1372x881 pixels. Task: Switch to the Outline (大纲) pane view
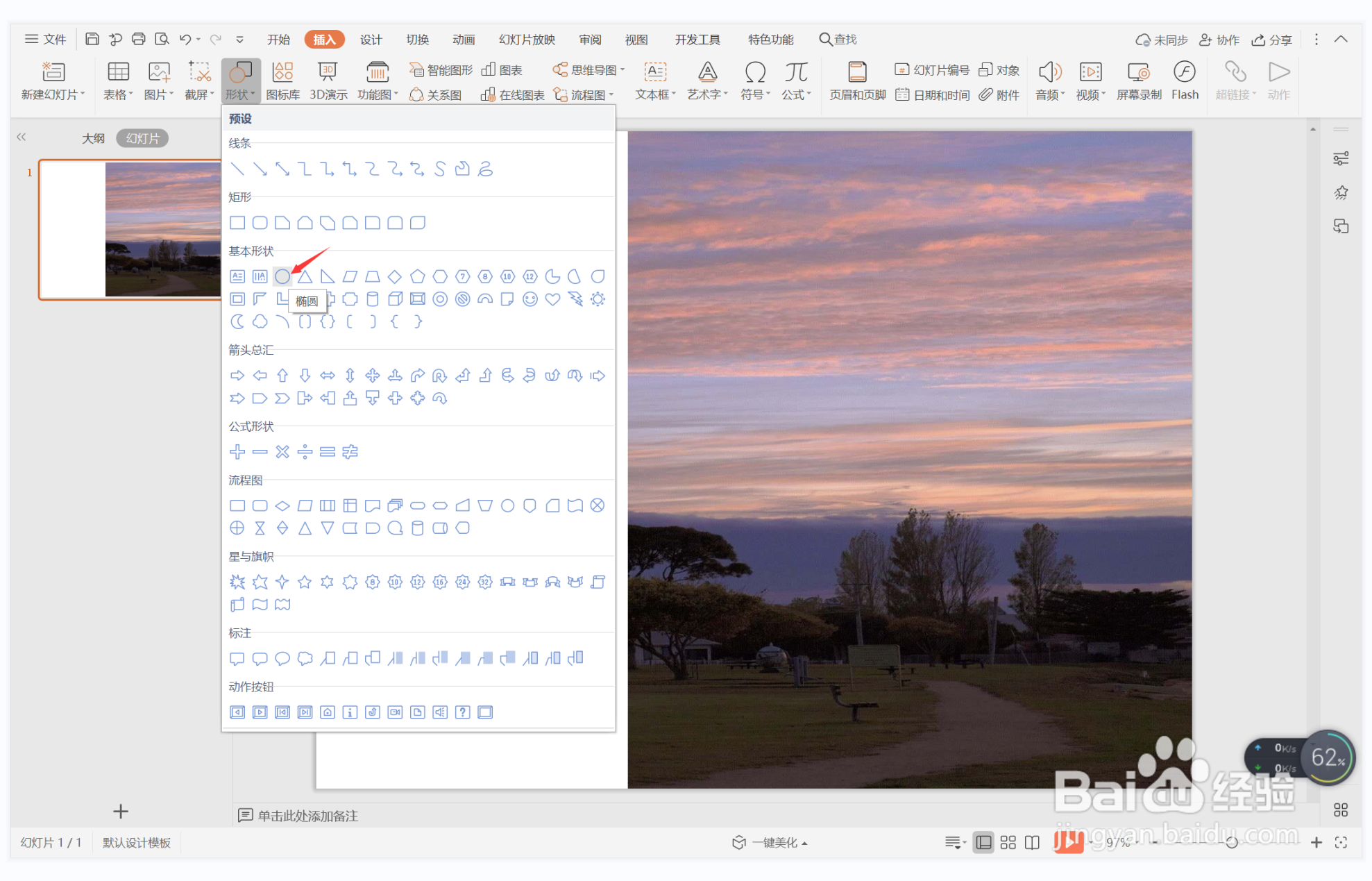point(93,138)
